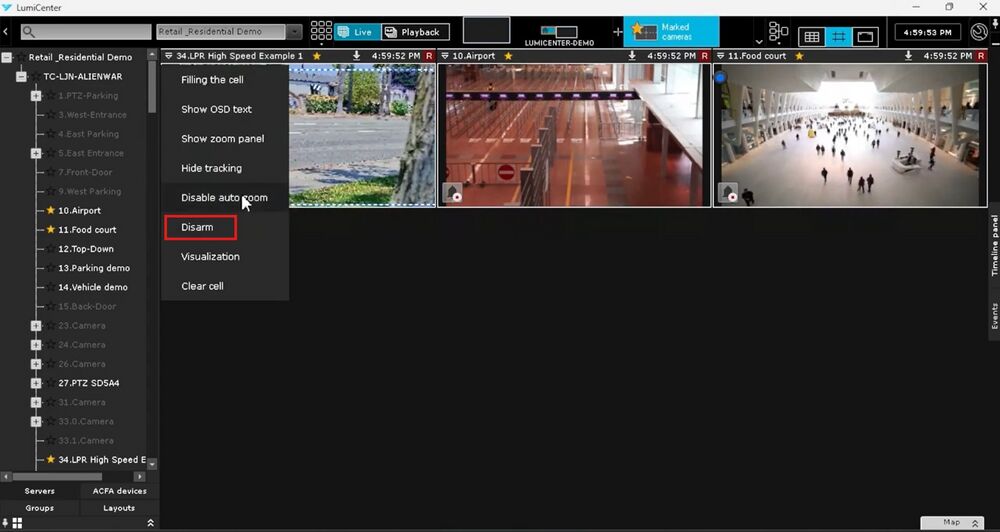
Task: Collapse the TC-LJN-ALIENWAR server node
Action: pyautogui.click(x=21, y=77)
